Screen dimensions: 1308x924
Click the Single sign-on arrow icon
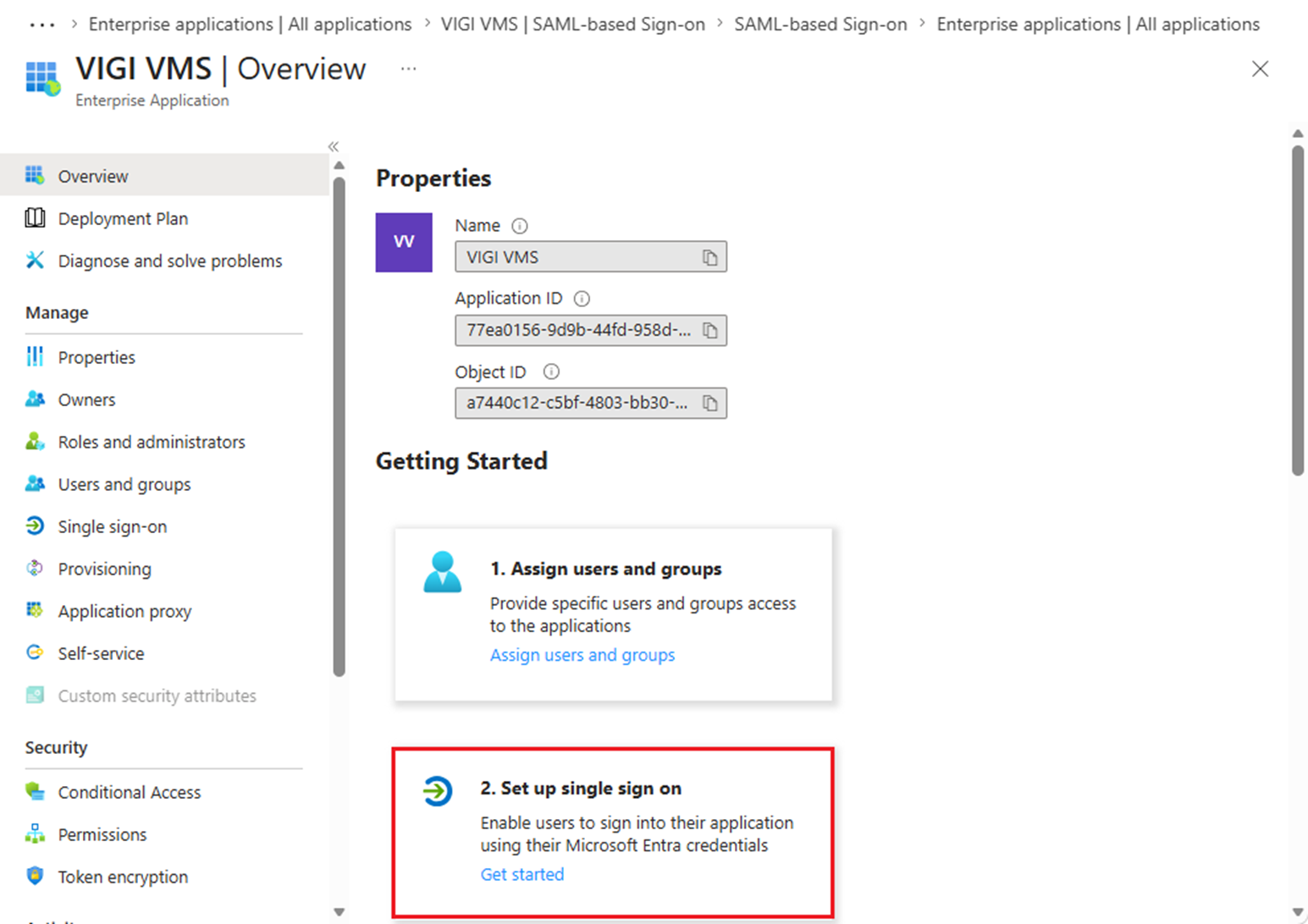click(35, 525)
